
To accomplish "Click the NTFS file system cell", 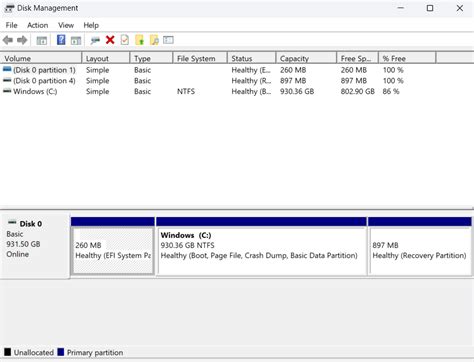I will (186, 91).
